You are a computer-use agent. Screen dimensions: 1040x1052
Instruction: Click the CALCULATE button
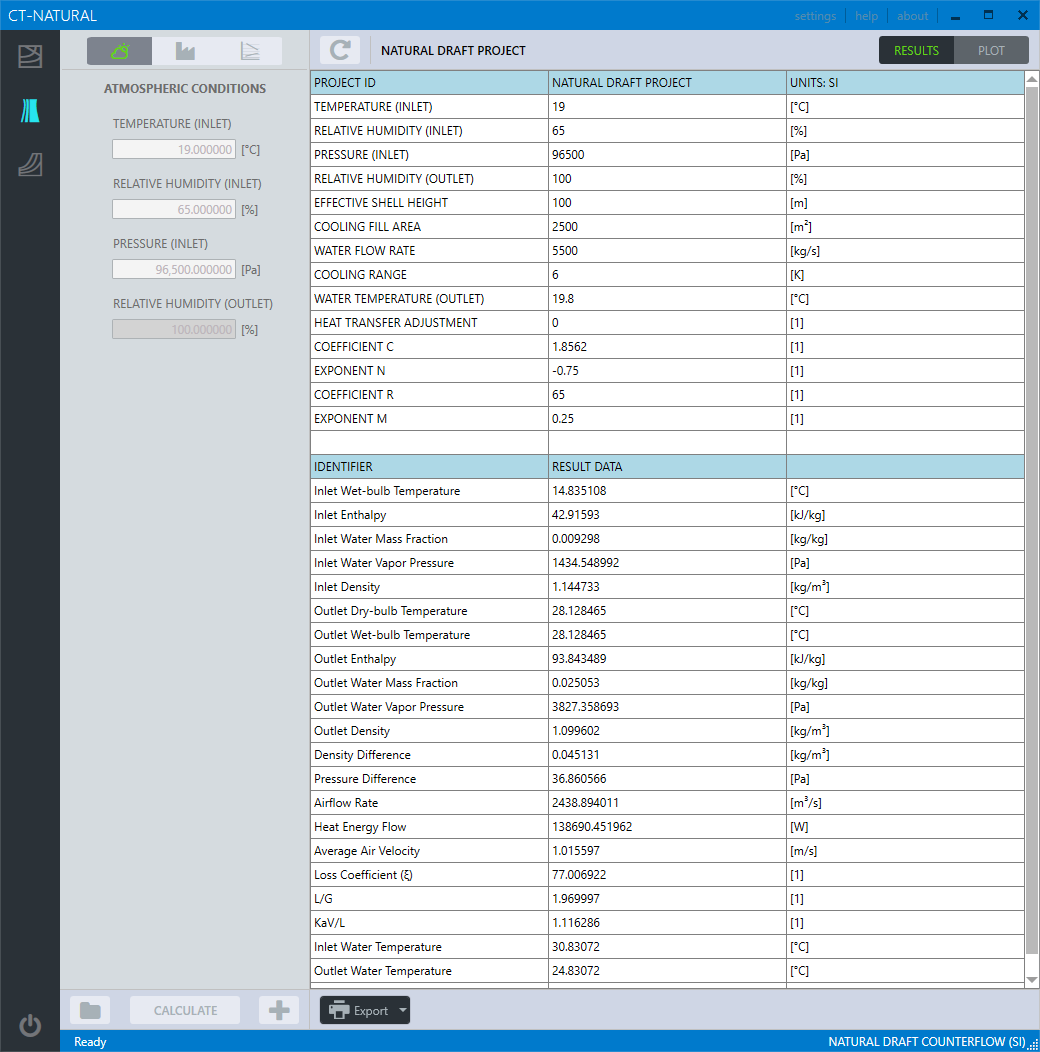[185, 1010]
